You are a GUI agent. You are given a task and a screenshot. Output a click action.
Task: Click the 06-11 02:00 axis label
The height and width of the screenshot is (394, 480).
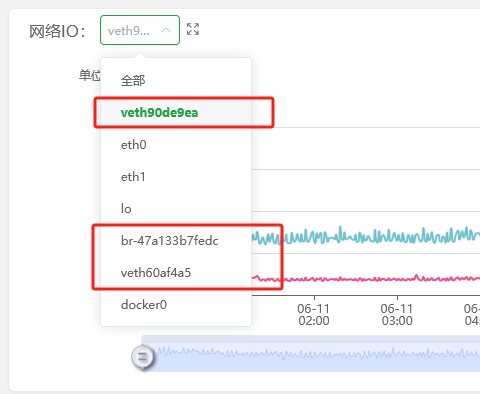(314, 314)
